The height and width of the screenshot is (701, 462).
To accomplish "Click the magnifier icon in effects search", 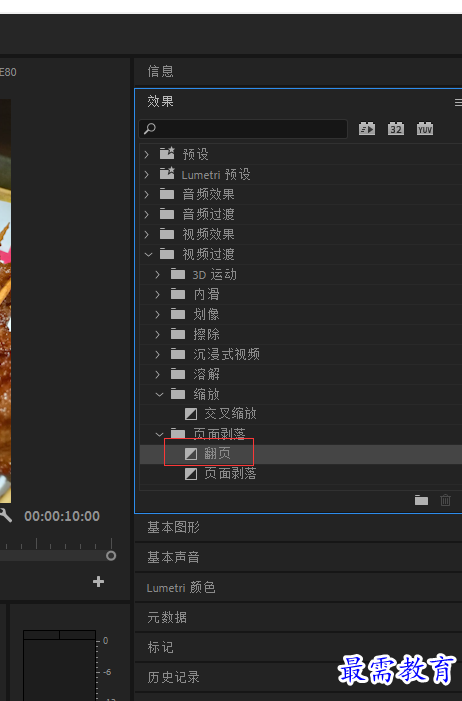I will 150,129.
